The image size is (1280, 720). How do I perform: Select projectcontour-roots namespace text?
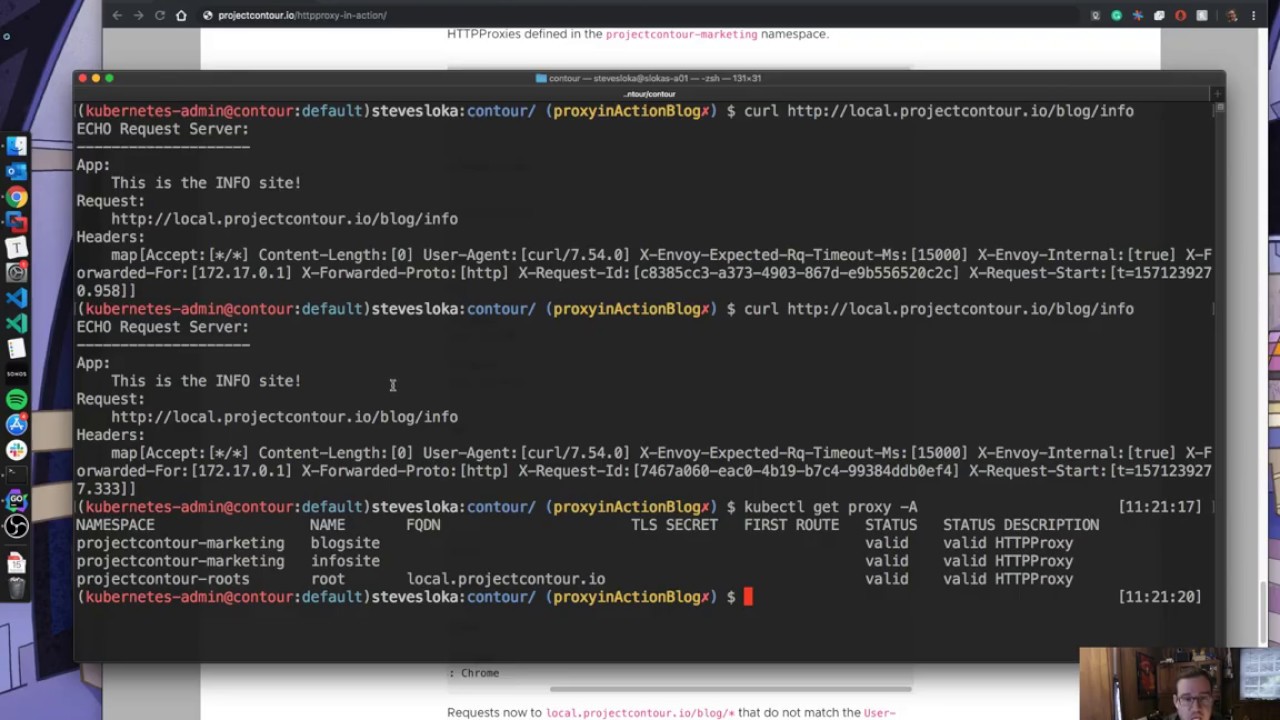(x=163, y=579)
